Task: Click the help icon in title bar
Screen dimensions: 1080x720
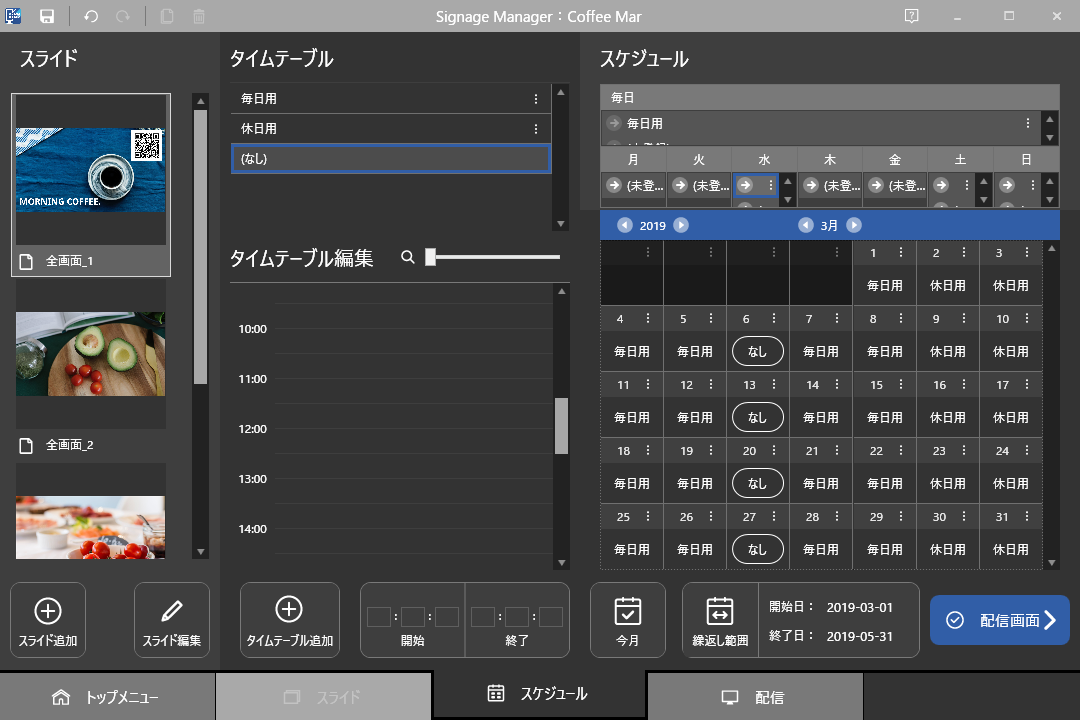Action: tap(911, 16)
